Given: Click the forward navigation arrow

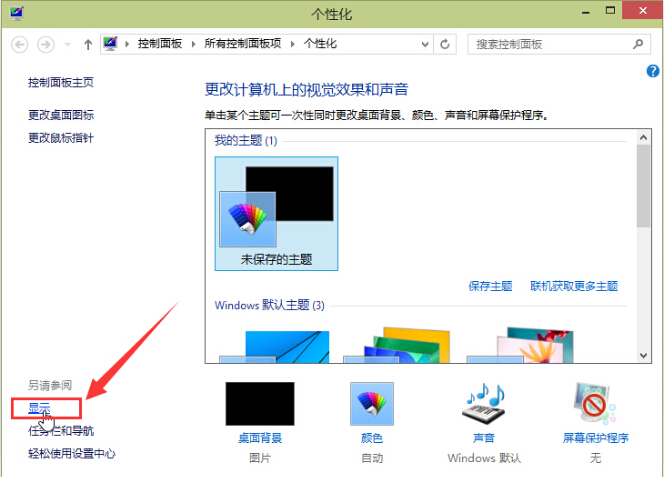Looking at the screenshot, I should click(47, 44).
